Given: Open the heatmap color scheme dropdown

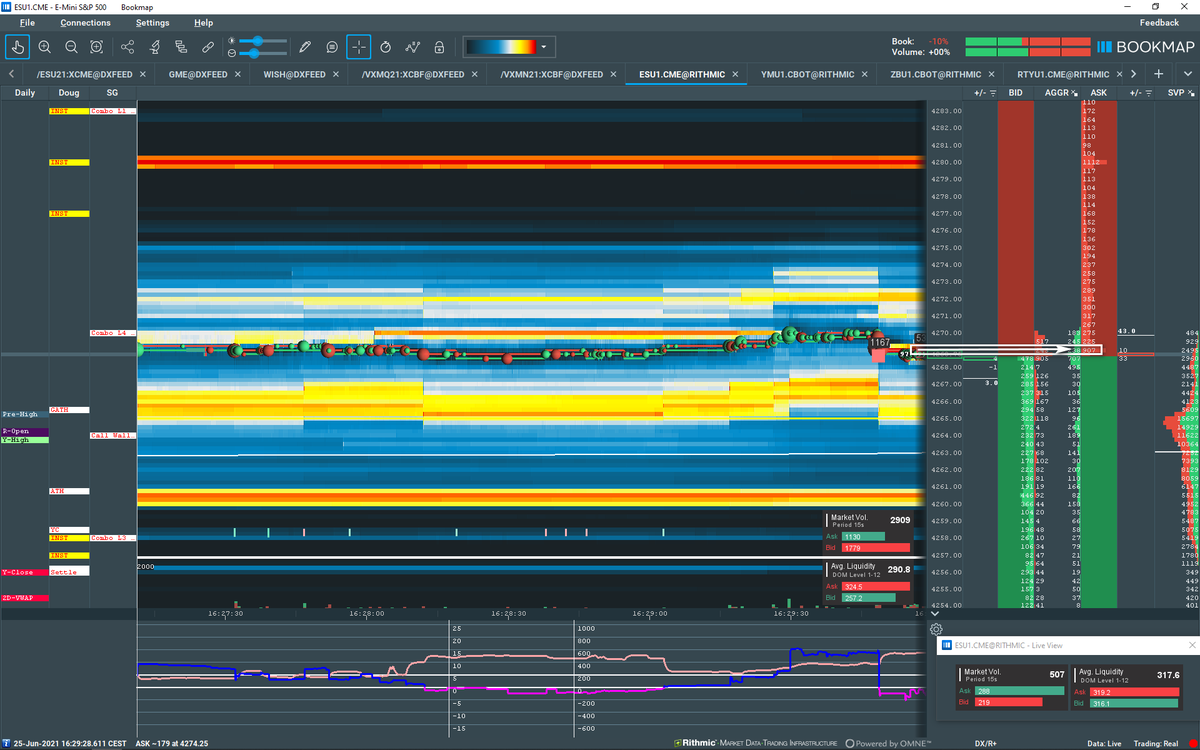Looking at the screenshot, I should (x=545, y=46).
